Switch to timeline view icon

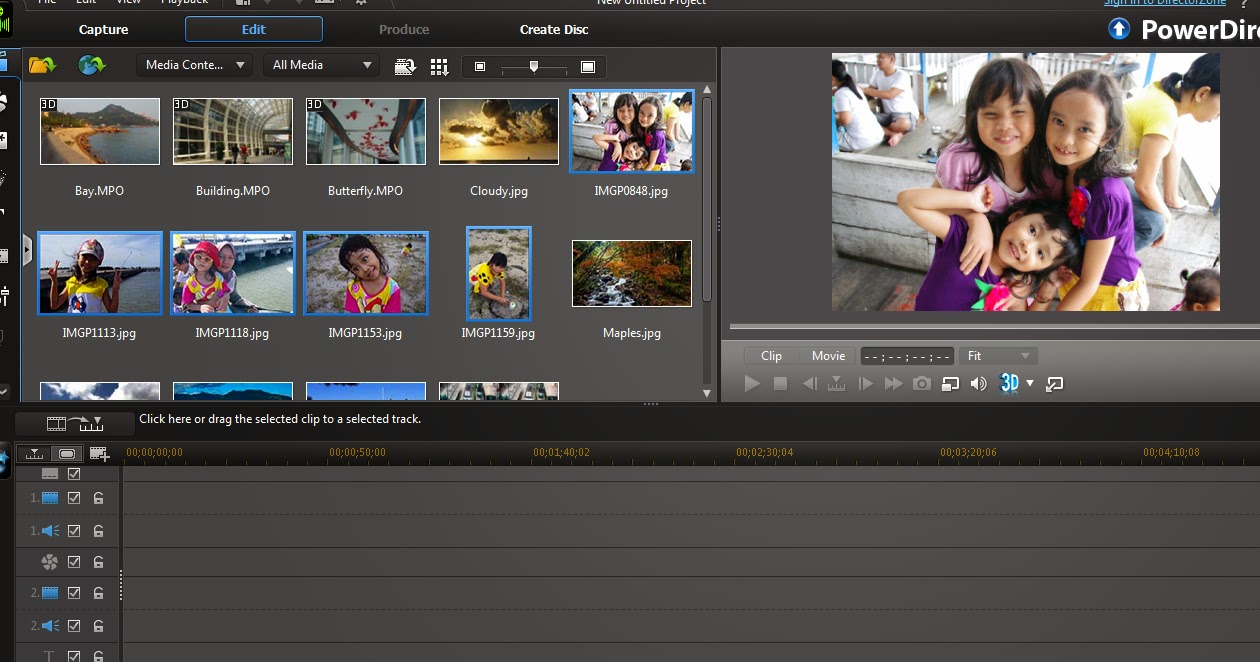pyautogui.click(x=35, y=454)
